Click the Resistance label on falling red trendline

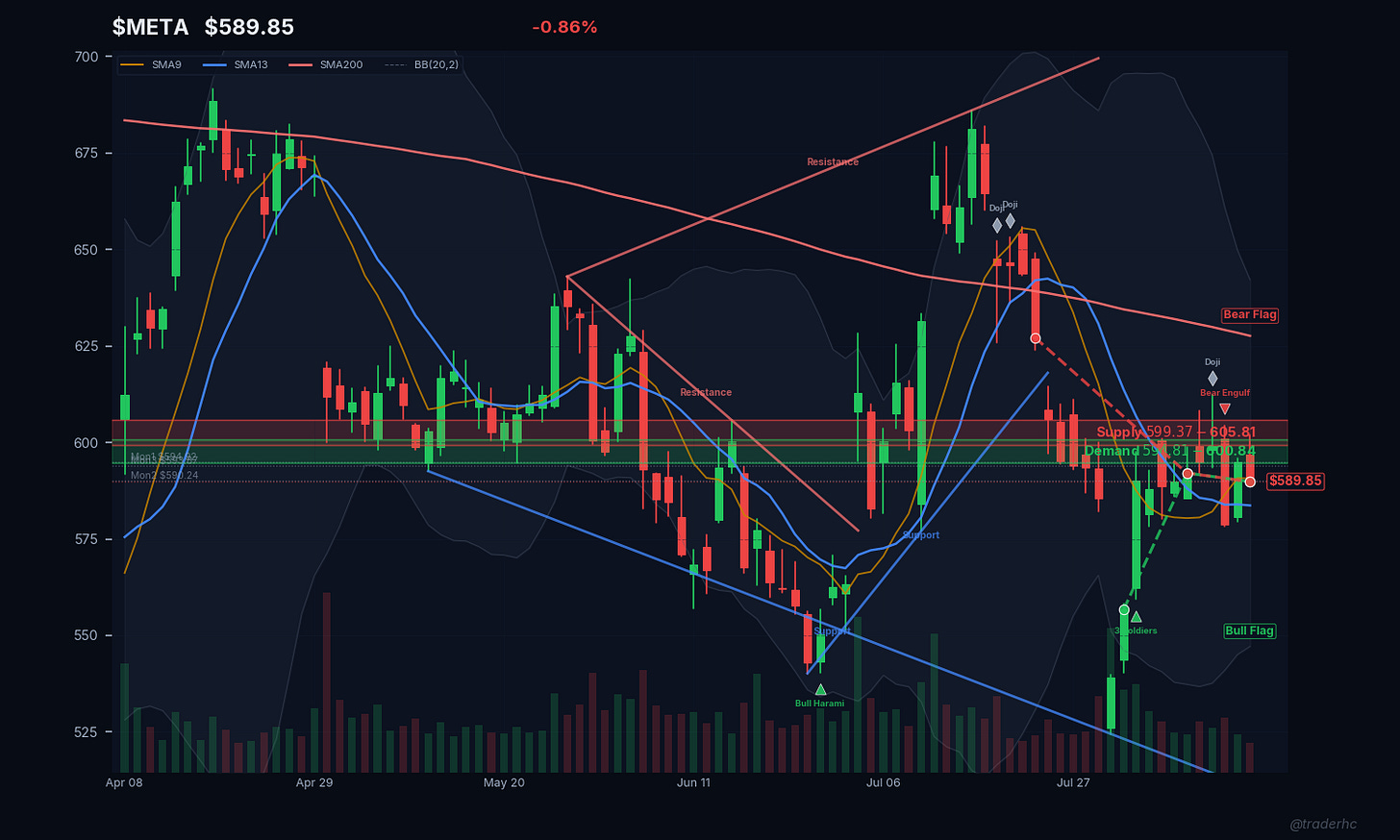[706, 392]
